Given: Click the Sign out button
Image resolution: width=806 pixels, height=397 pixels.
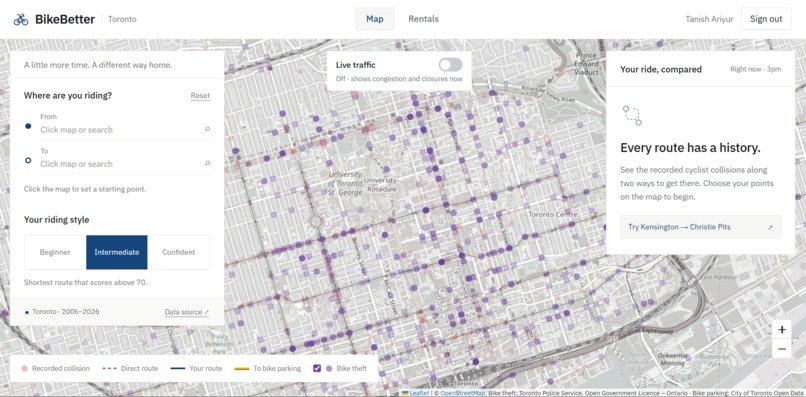Looking at the screenshot, I should point(766,19).
